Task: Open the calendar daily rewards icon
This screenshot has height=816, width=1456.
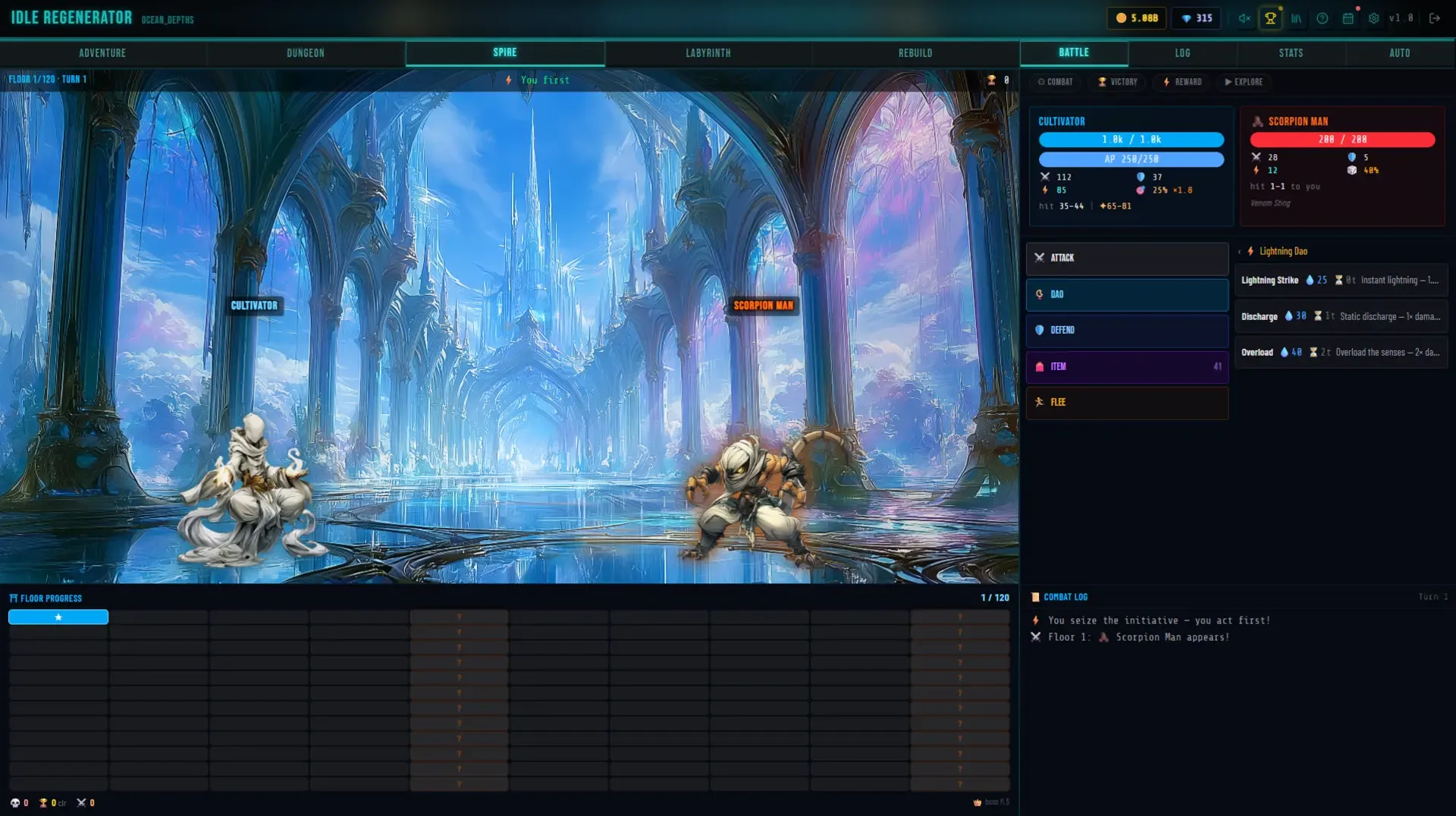Action: [x=1348, y=18]
